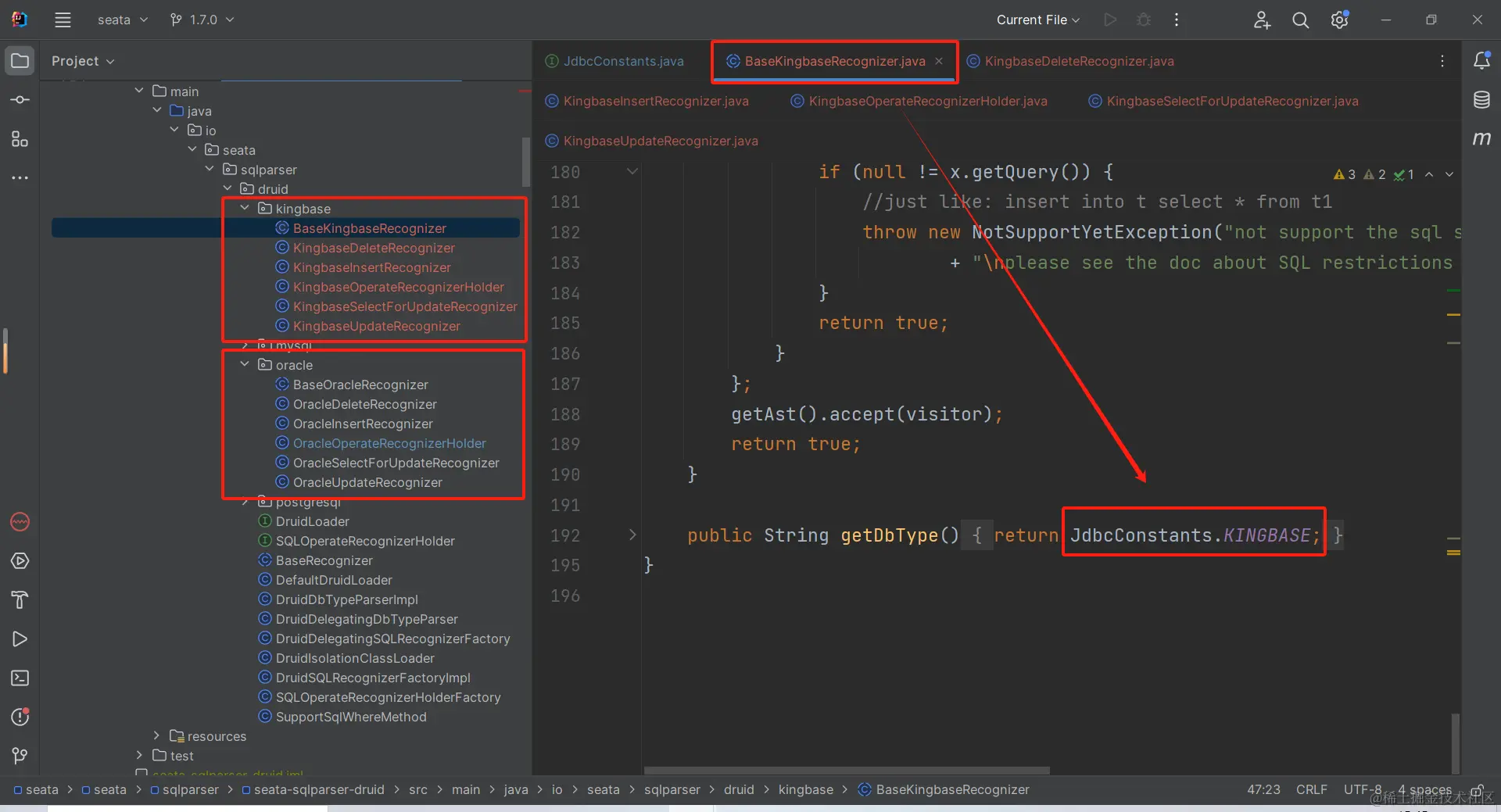The height and width of the screenshot is (812, 1501).
Task: Expand the resources folder
Action: (156, 736)
